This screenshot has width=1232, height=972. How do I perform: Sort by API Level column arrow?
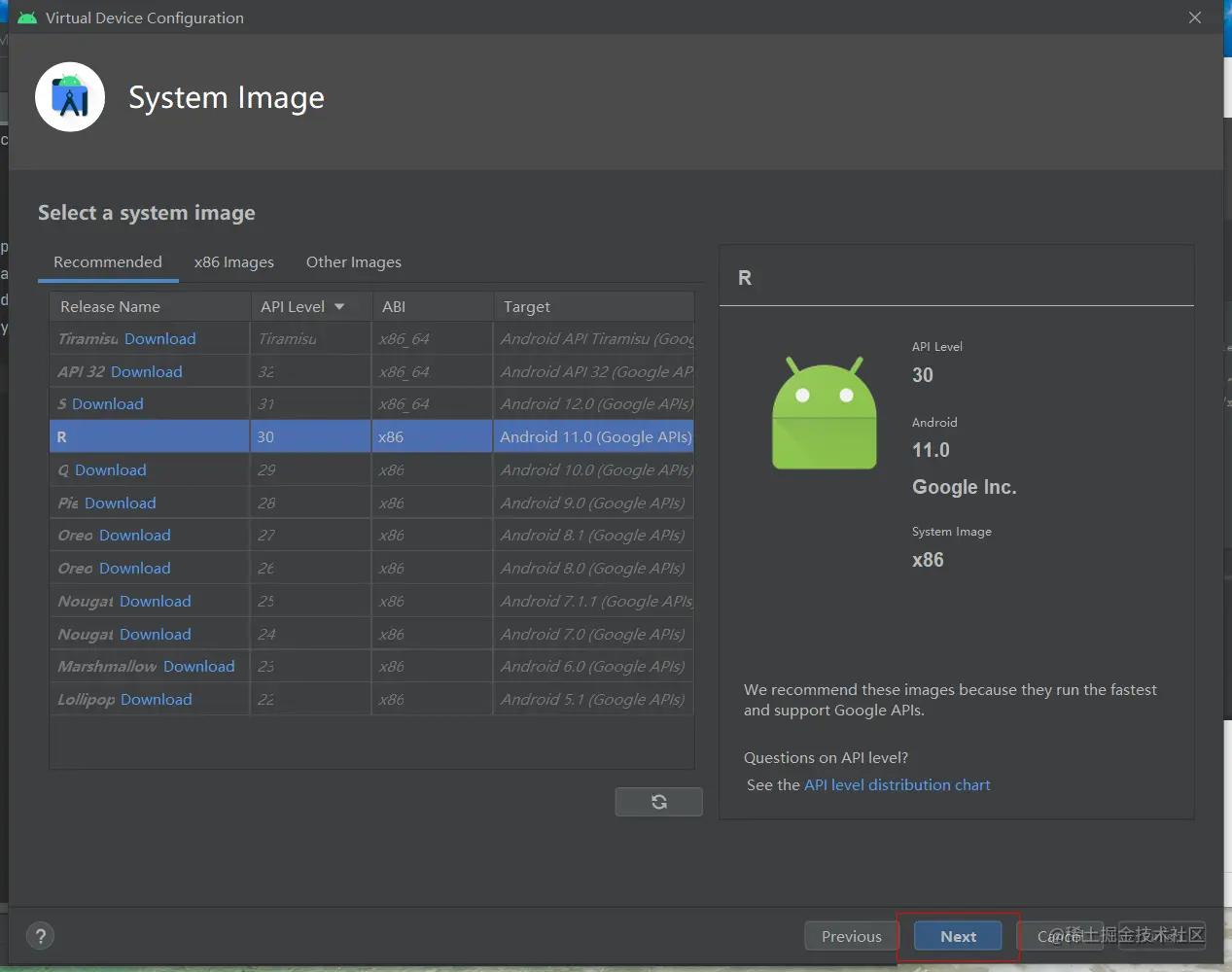pos(339,306)
